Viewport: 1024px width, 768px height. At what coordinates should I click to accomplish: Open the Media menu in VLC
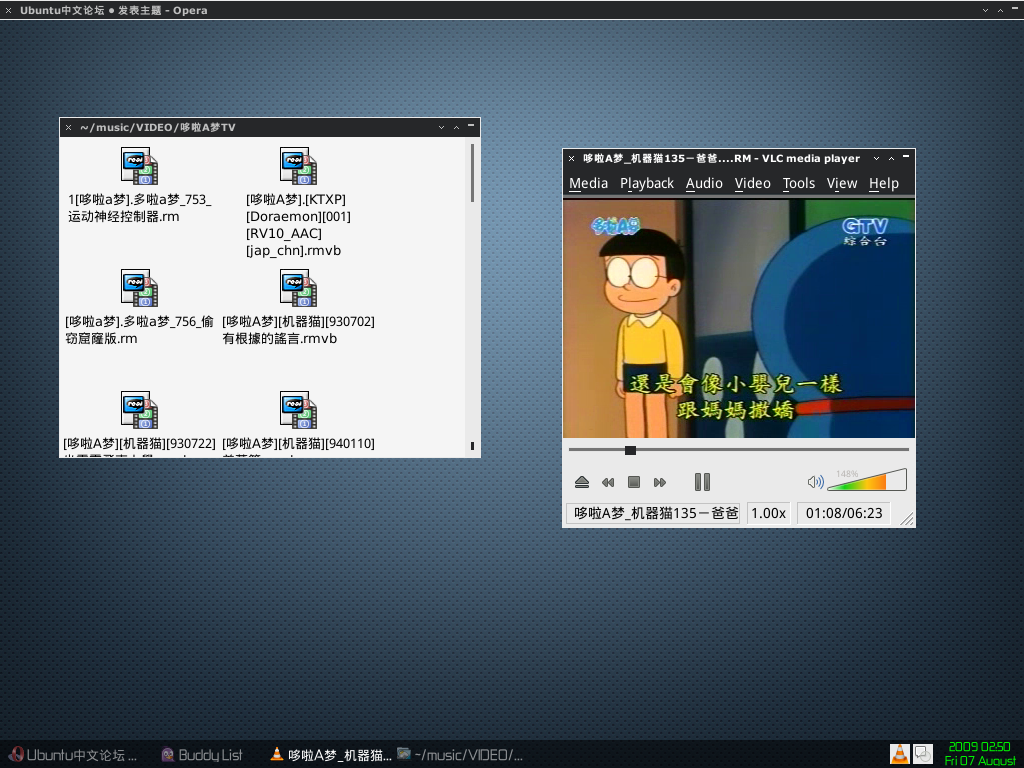click(588, 184)
